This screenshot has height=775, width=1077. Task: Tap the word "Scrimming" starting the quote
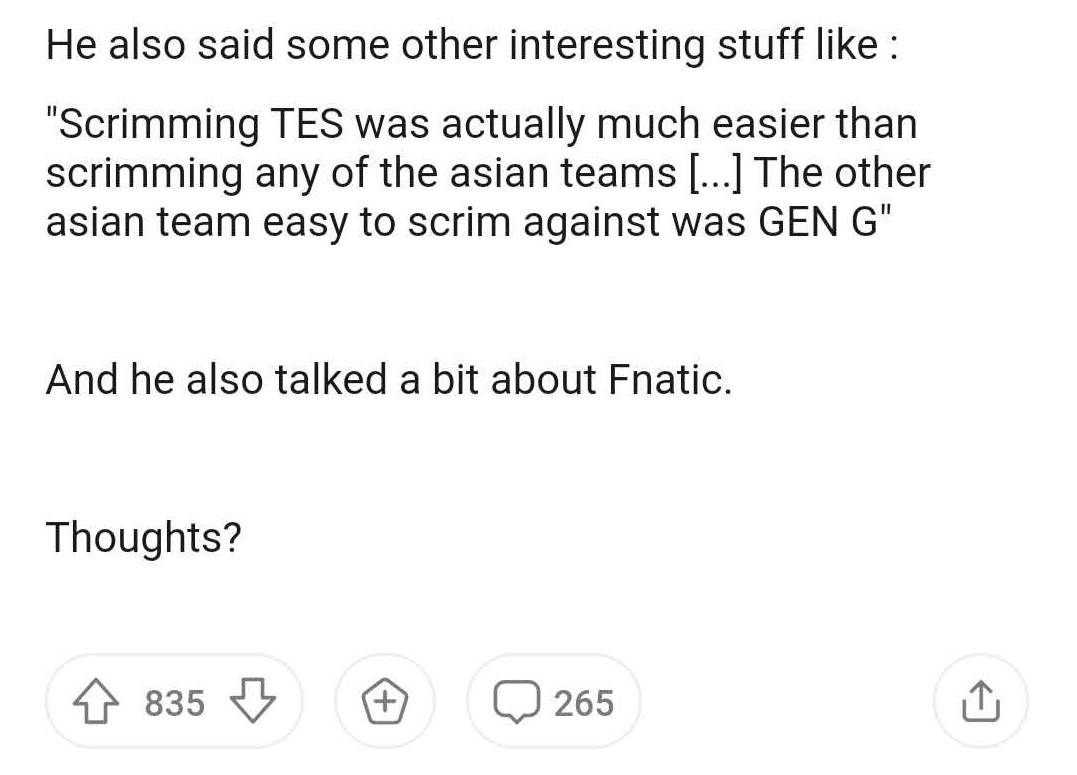(153, 125)
